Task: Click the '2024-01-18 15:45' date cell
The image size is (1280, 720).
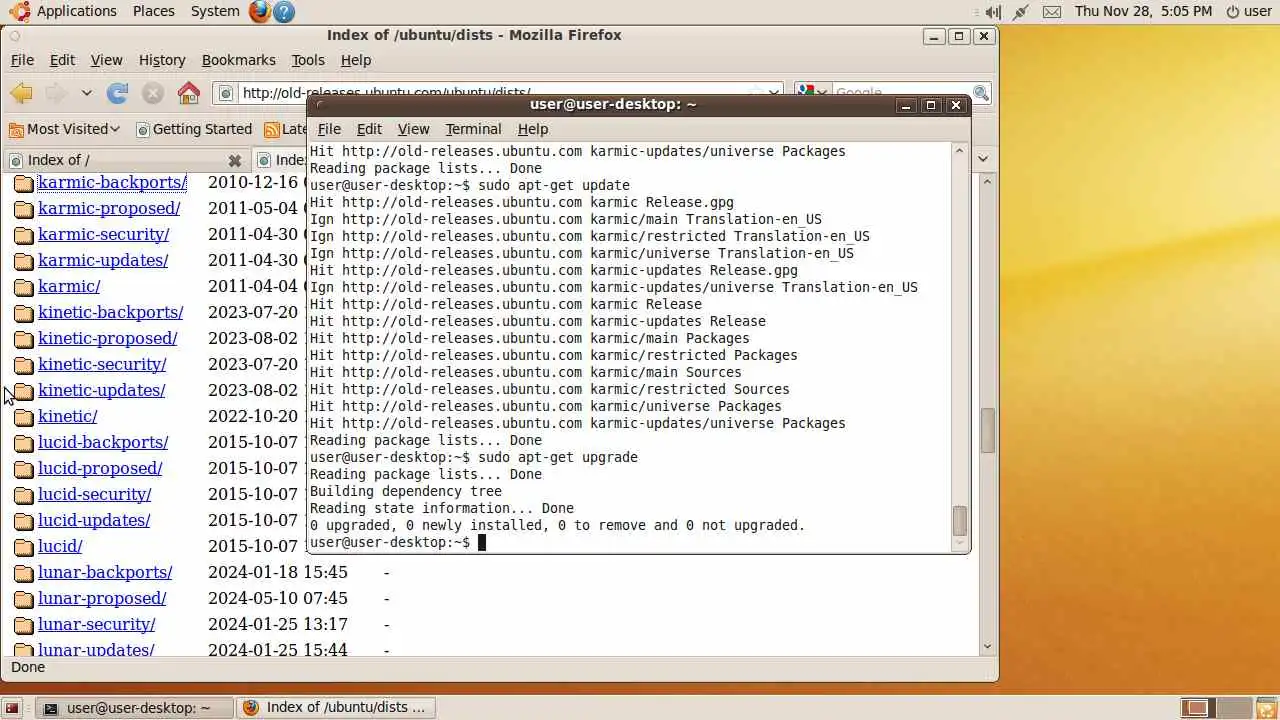Action: (x=278, y=573)
